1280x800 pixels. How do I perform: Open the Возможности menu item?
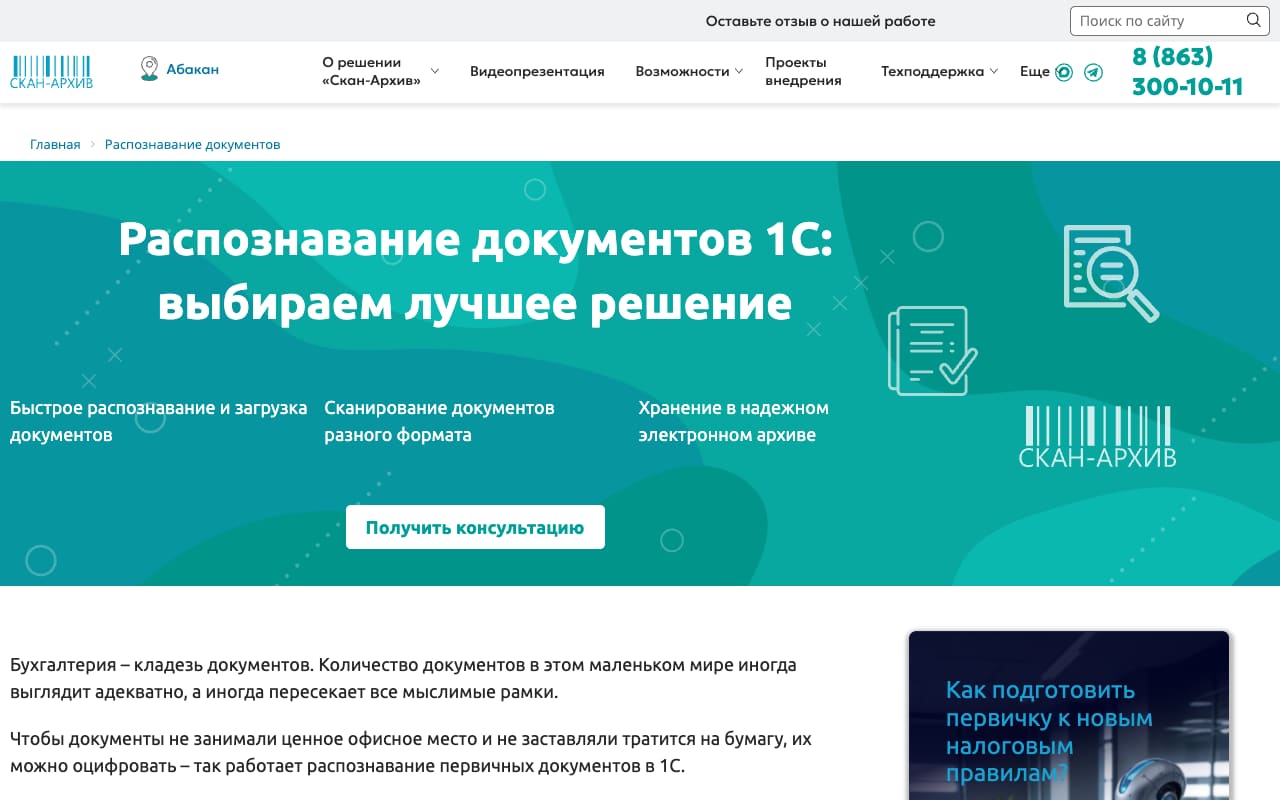682,71
